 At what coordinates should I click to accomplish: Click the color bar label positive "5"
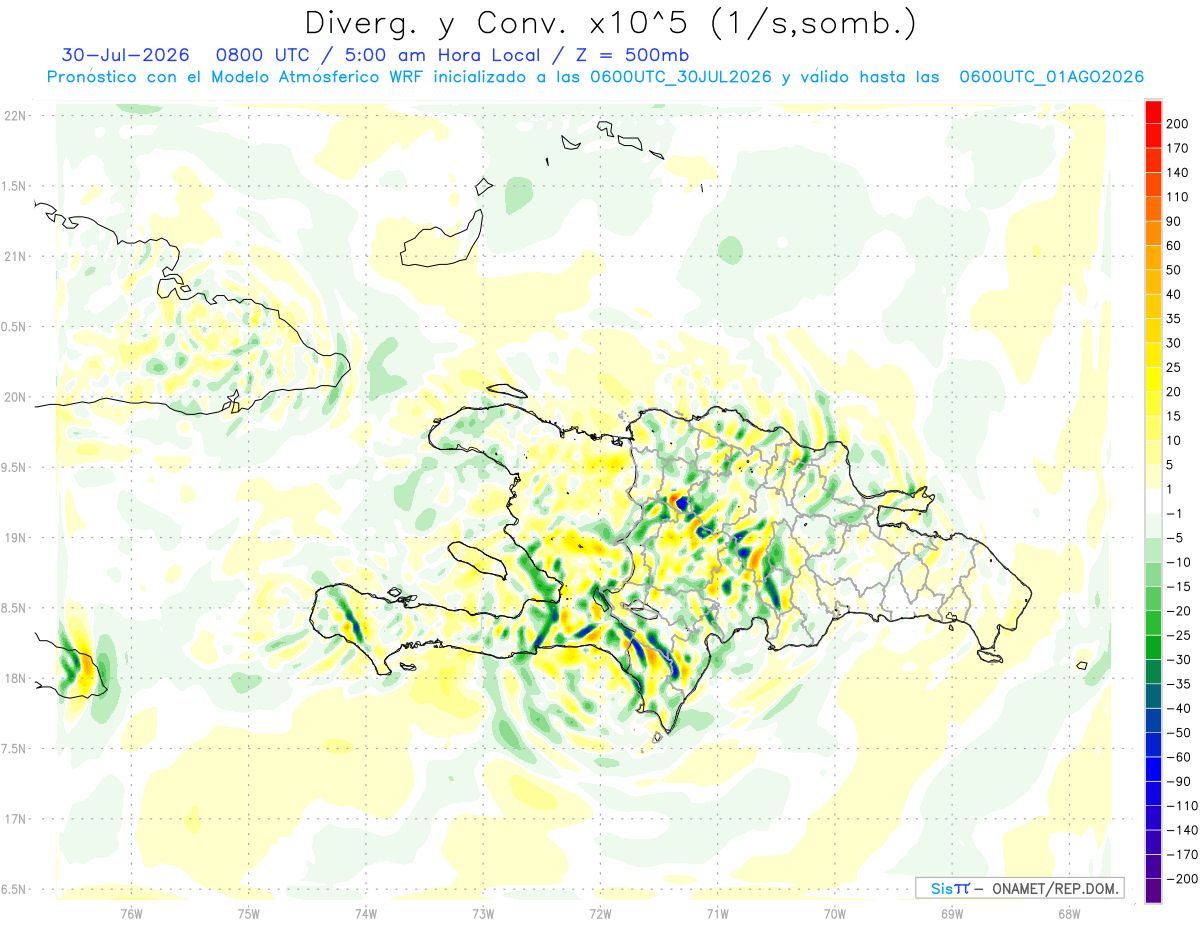[x=1170, y=465]
